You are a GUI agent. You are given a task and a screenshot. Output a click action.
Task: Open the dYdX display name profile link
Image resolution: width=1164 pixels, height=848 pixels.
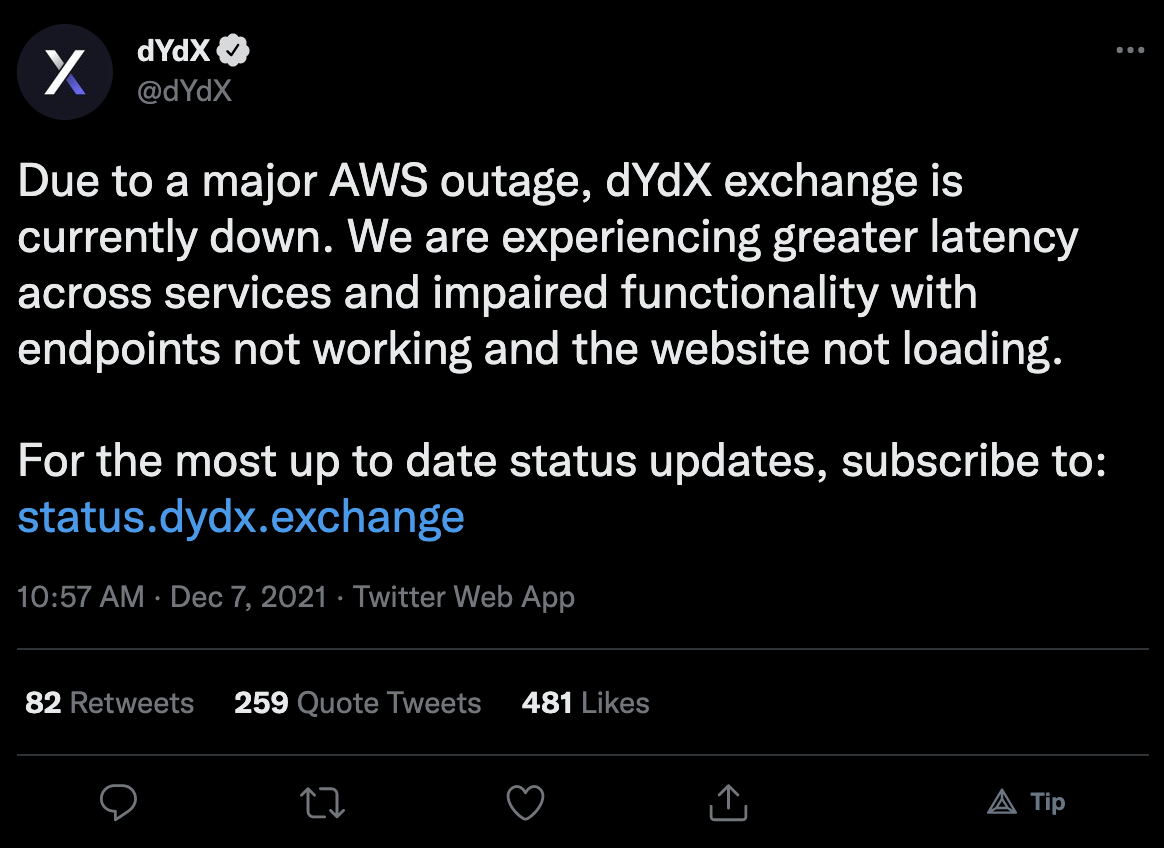click(x=174, y=51)
